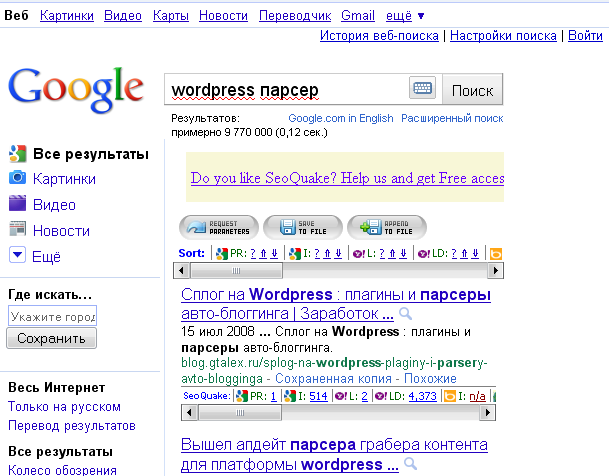Click the sort bar scrollbar left arrow
609x476 pixels.
click(x=181, y=271)
